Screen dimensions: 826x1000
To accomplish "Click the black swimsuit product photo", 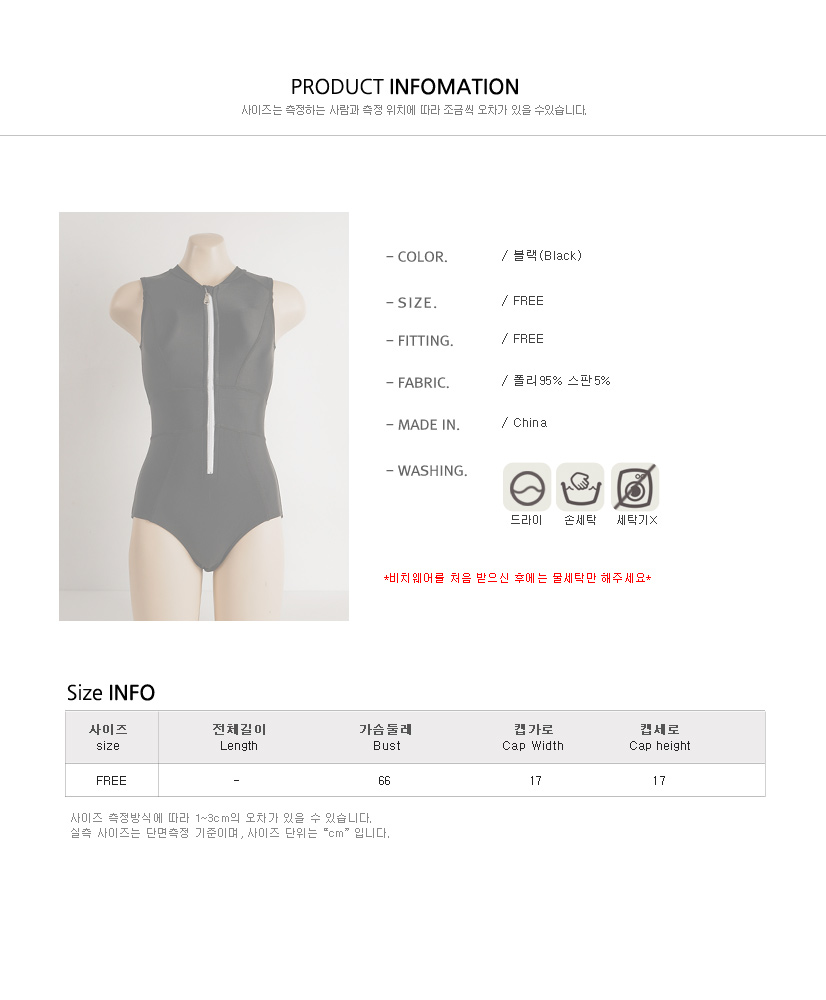I will [204, 416].
